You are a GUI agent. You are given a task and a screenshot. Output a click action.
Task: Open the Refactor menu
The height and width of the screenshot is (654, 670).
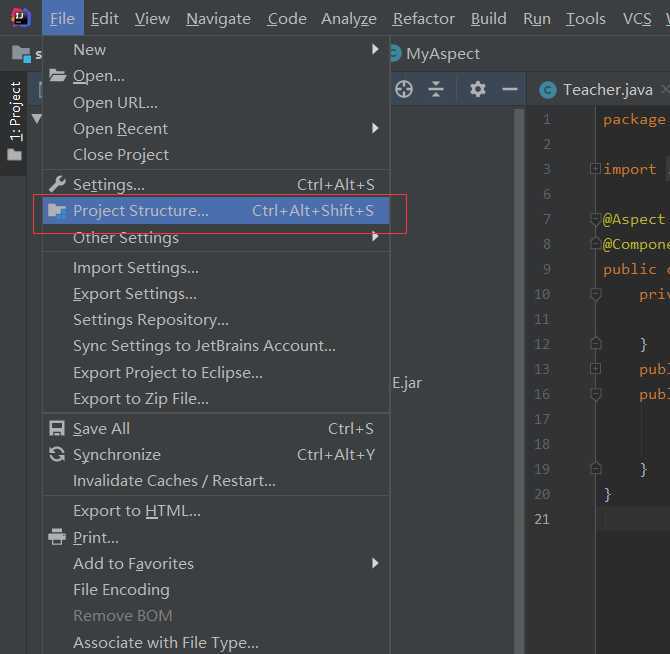(423, 18)
